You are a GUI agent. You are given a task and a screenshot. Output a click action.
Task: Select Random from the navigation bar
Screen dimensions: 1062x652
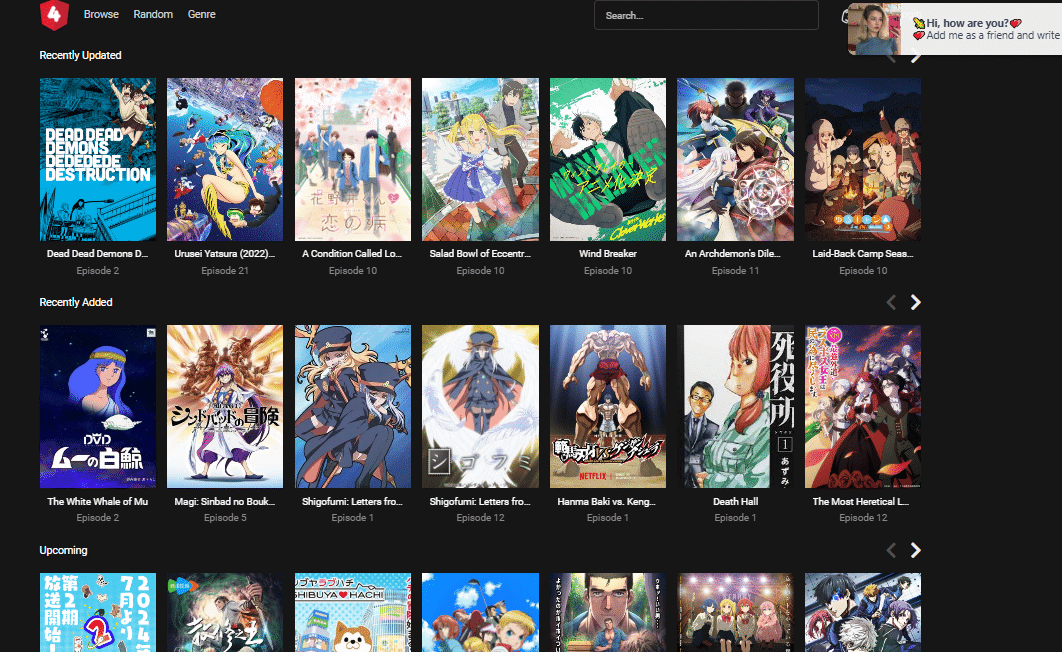click(153, 14)
